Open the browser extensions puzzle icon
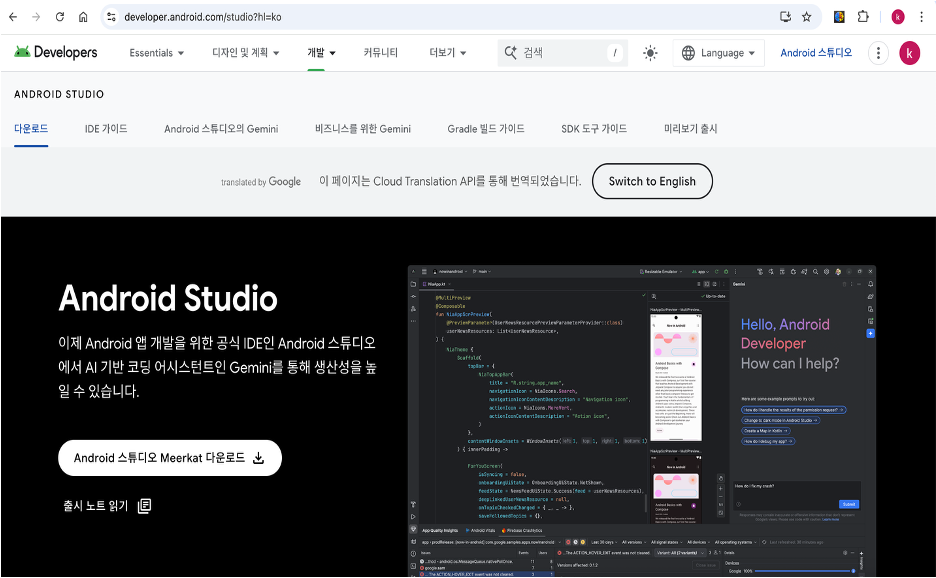Screen dimensions: 936x578 (x=863, y=17)
